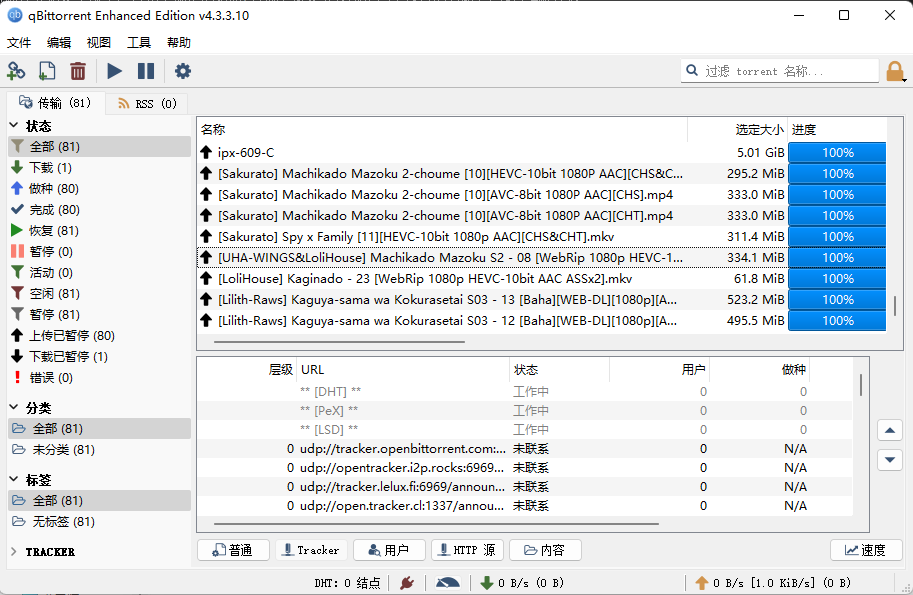913x595 pixels.
Task: Open the 帮助 menu
Action: [x=179, y=42]
